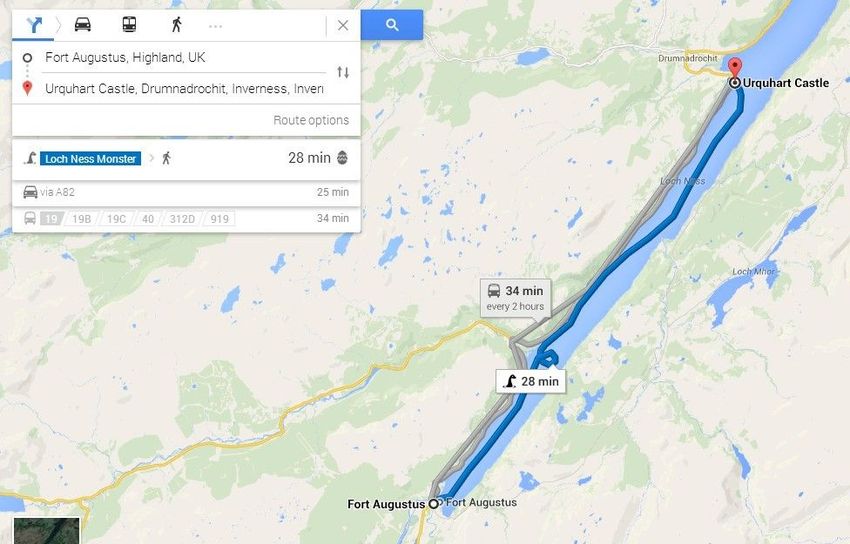Viewport: 850px width, 544px height.
Task: Click the Fort Augustus origin marker
Action: [433, 504]
